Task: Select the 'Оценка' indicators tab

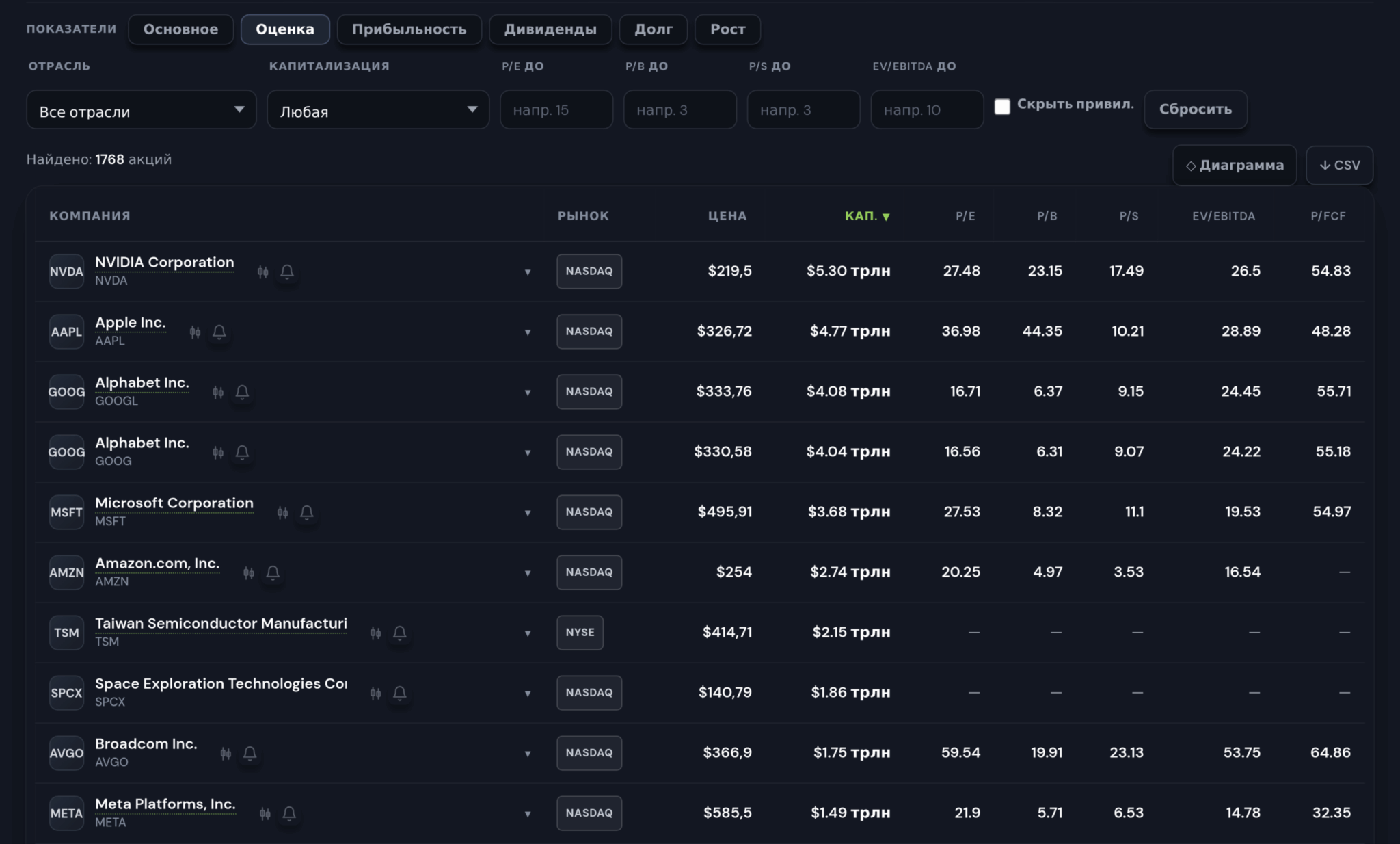Action: tap(285, 29)
